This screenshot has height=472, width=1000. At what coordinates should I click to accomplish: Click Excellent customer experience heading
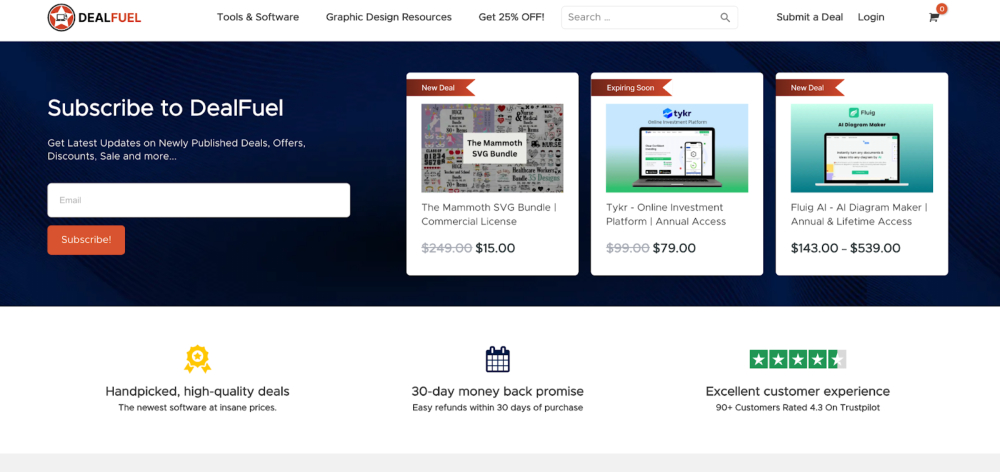coord(798,391)
